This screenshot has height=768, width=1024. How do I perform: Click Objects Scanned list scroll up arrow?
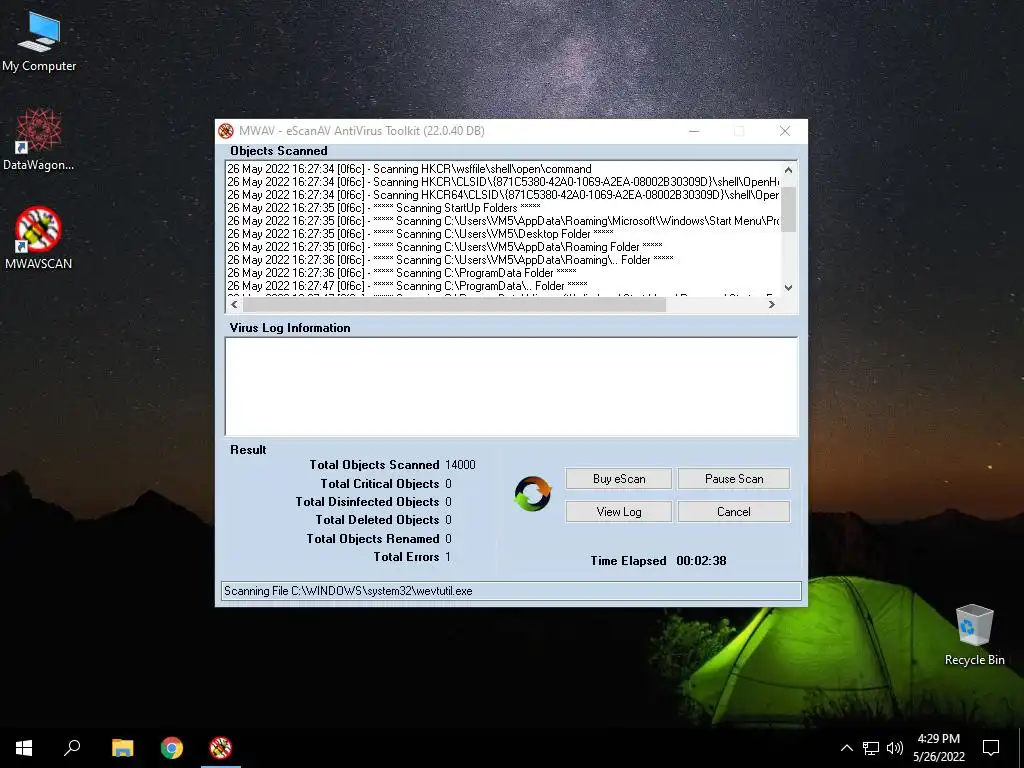click(x=788, y=170)
